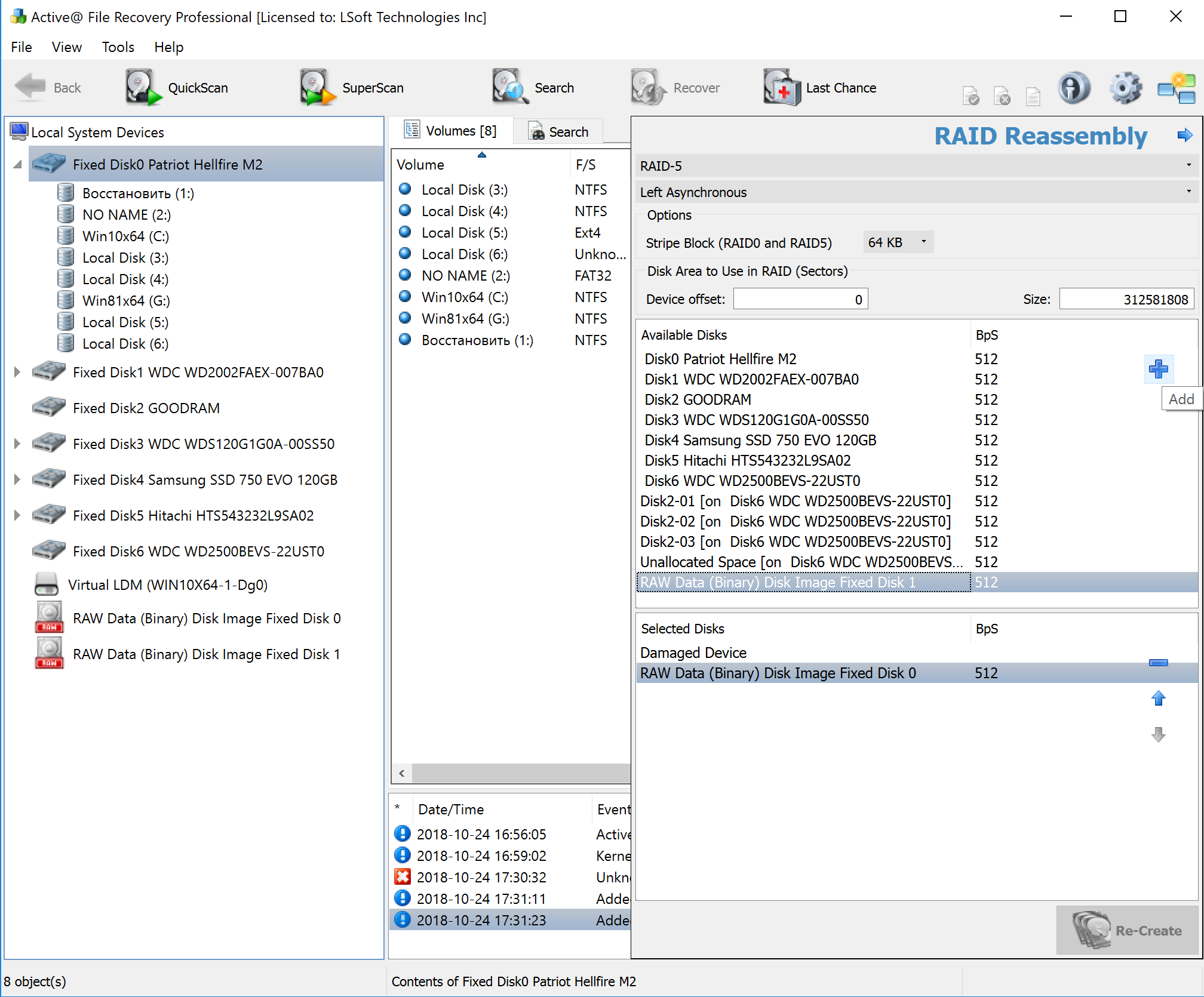This screenshot has height=997, width=1204.
Task: Click the Re-Create button
Action: (1126, 930)
